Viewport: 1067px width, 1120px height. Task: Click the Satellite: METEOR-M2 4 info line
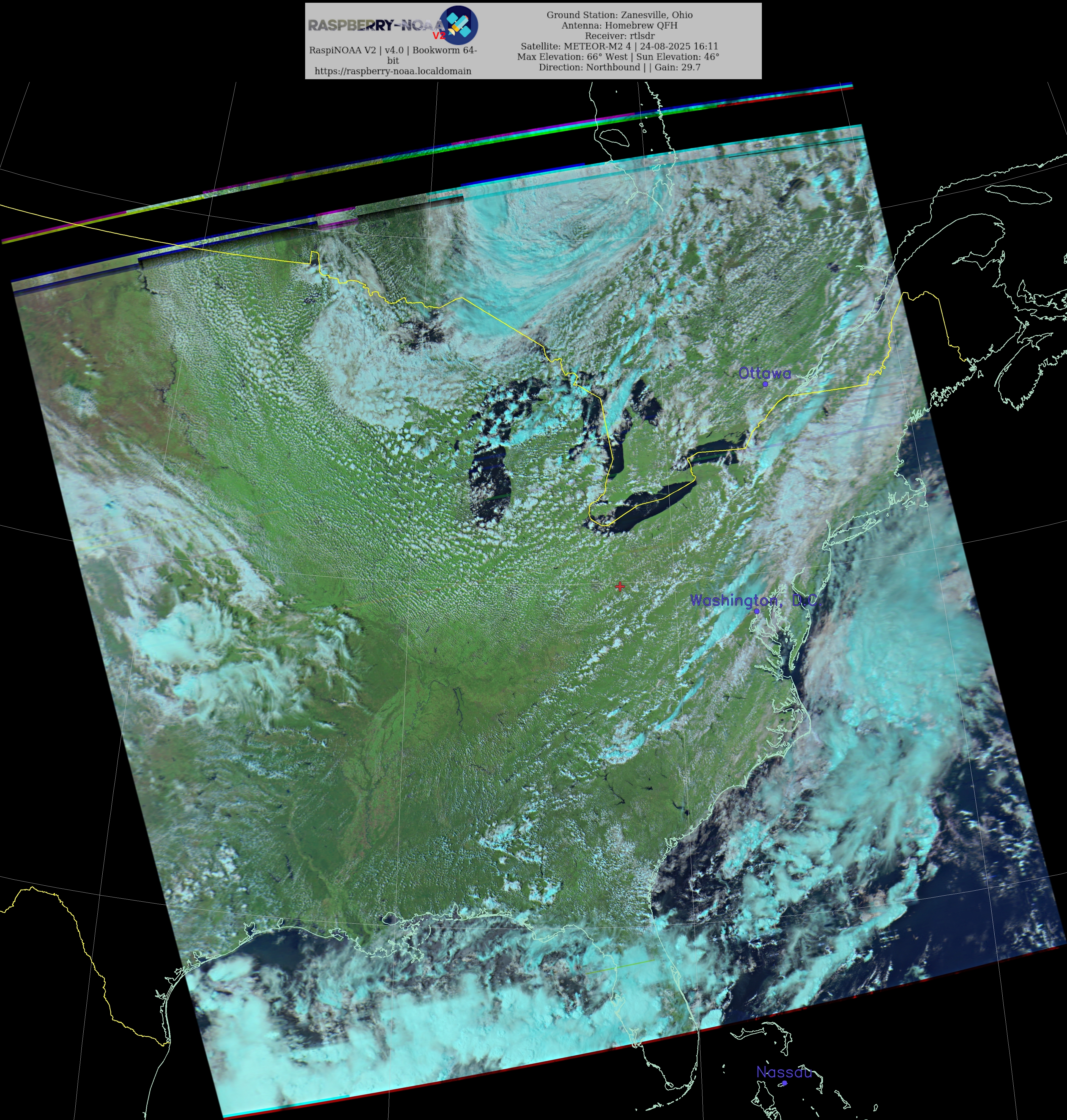tap(619, 46)
